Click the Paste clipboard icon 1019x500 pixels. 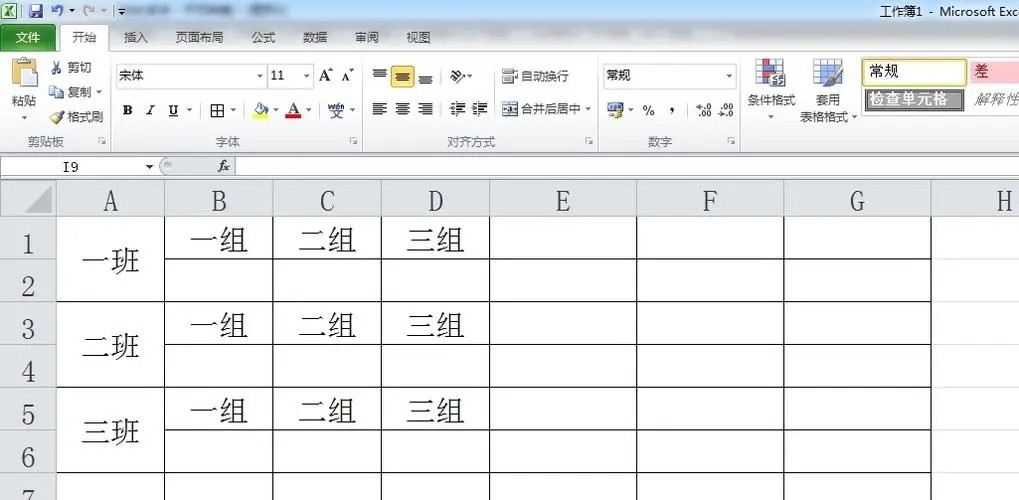click(x=25, y=73)
